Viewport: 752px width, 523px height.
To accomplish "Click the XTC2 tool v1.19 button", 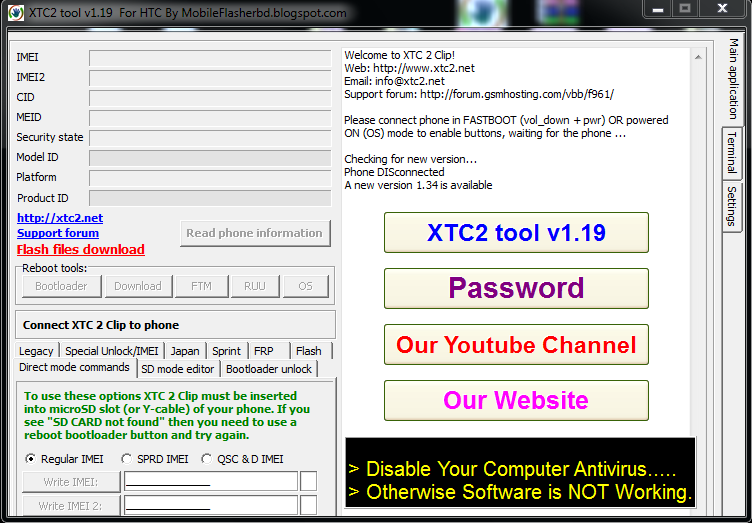I will coord(516,232).
